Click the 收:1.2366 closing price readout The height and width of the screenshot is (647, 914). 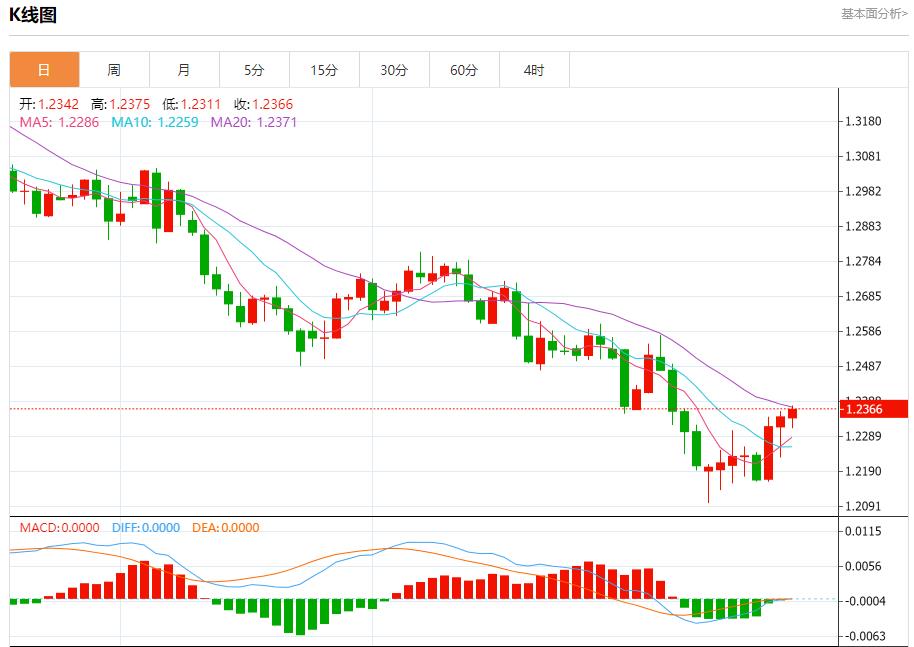(x=263, y=104)
